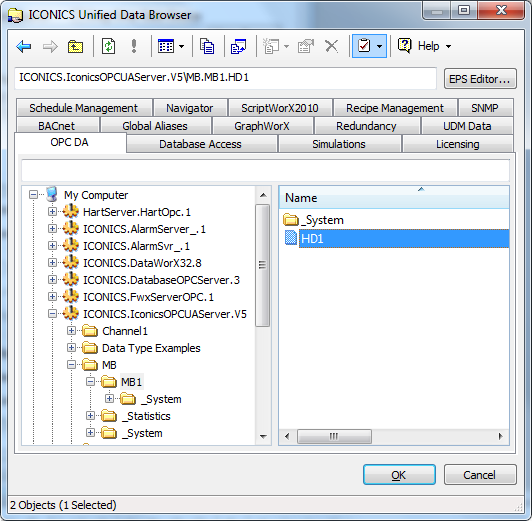Switch to the GraphWorX tab
532x521 pixels.
(262, 126)
